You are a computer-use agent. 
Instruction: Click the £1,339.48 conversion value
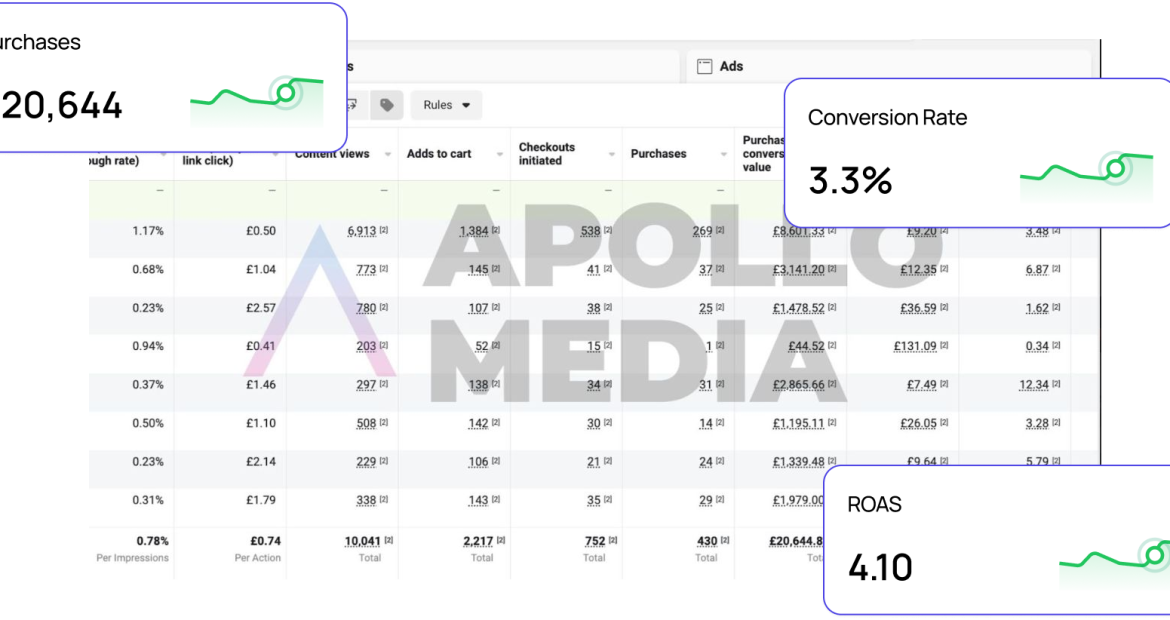[x=798, y=462]
